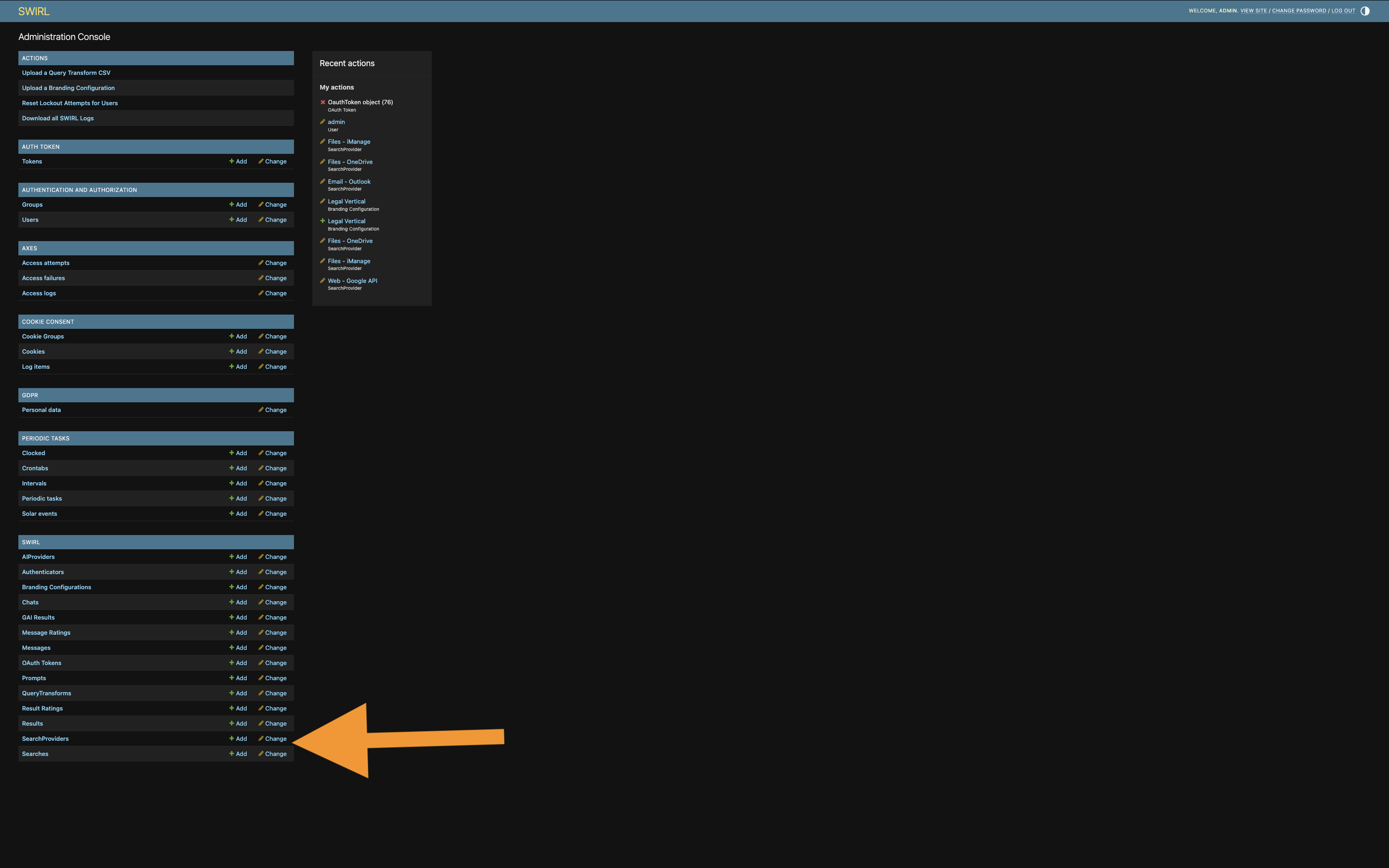Click the pencil Change icon for Searches
Screen dimensions: 1389x868
coord(262,753)
